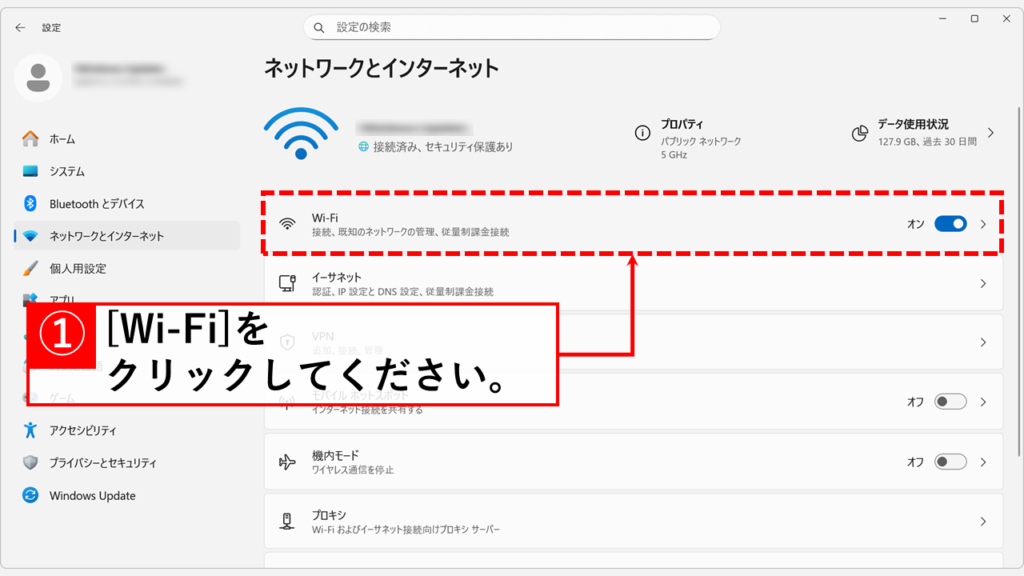Open the Wi-Fi settings row
The width and height of the screenshot is (1024, 576).
click(600, 224)
